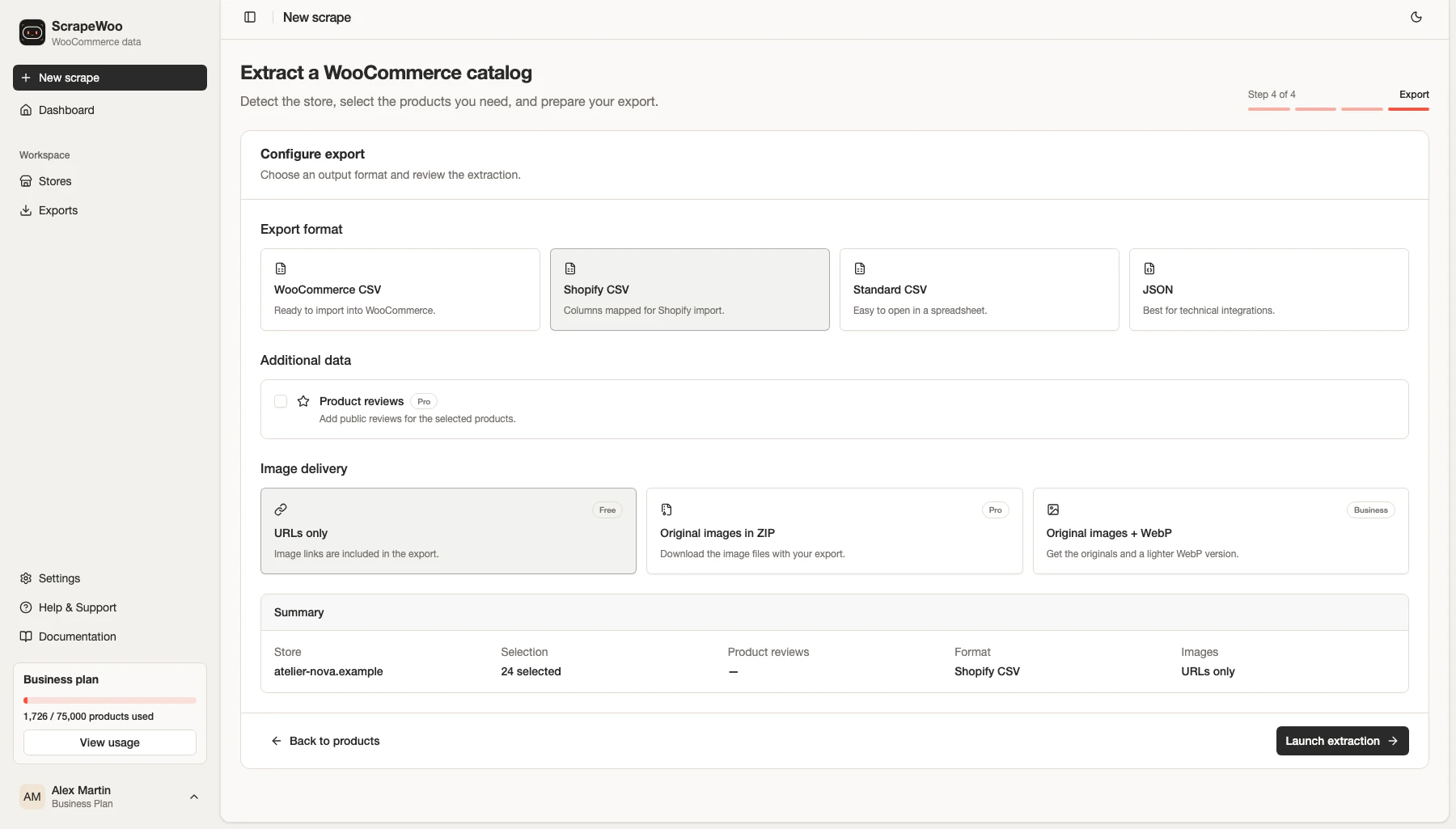Click the atelier-nova.example store value
This screenshot has height=829, width=1456.
(328, 671)
